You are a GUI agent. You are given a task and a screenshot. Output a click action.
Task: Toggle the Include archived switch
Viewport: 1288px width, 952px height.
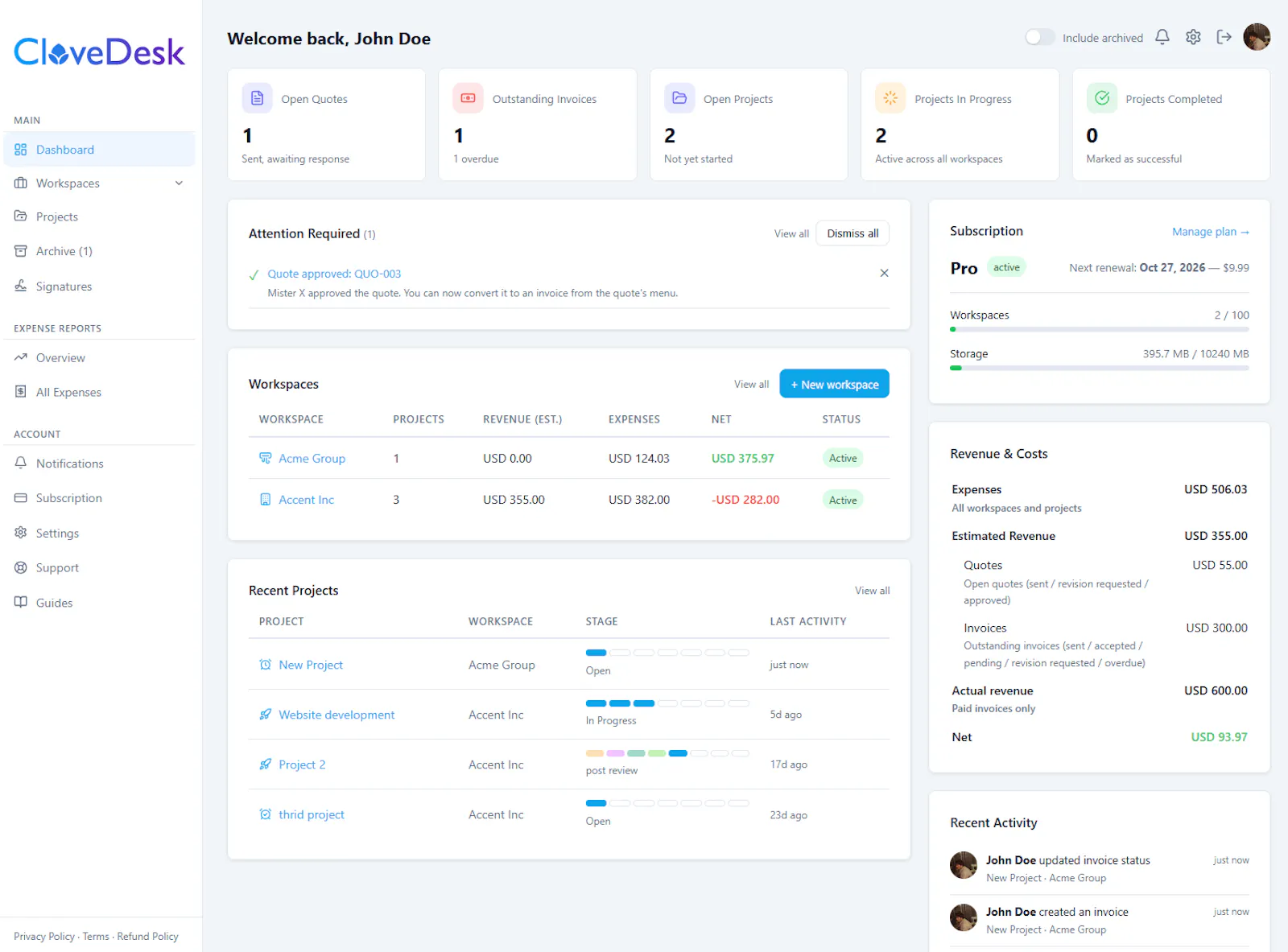coord(1039,37)
